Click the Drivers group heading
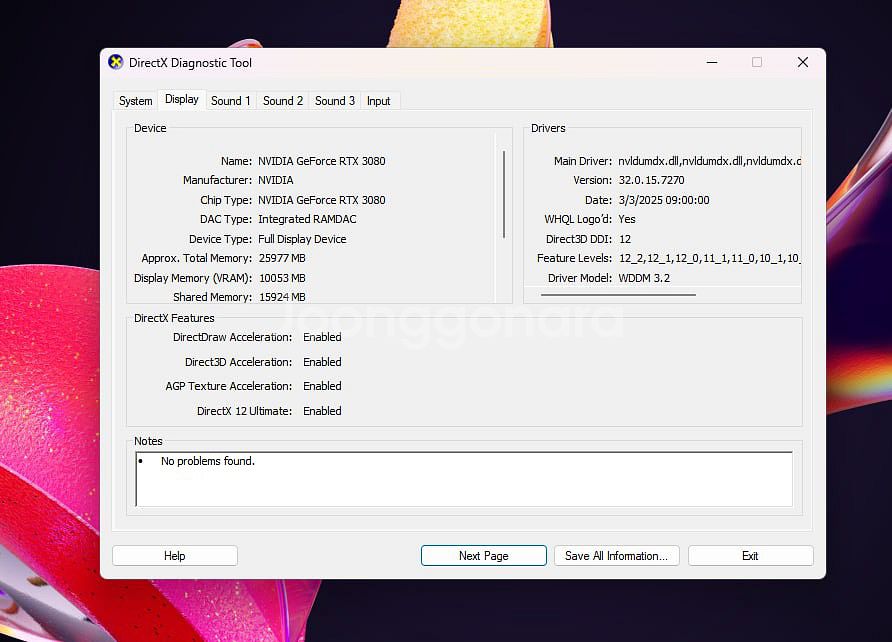Viewport: 892px width, 642px height. coord(548,128)
